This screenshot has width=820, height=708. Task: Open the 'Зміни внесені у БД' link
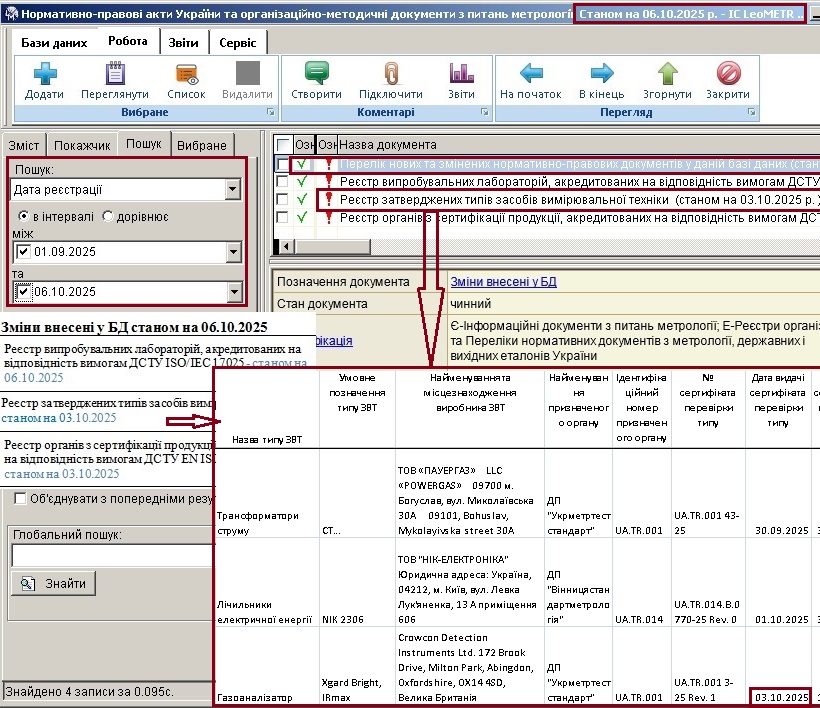pos(503,282)
